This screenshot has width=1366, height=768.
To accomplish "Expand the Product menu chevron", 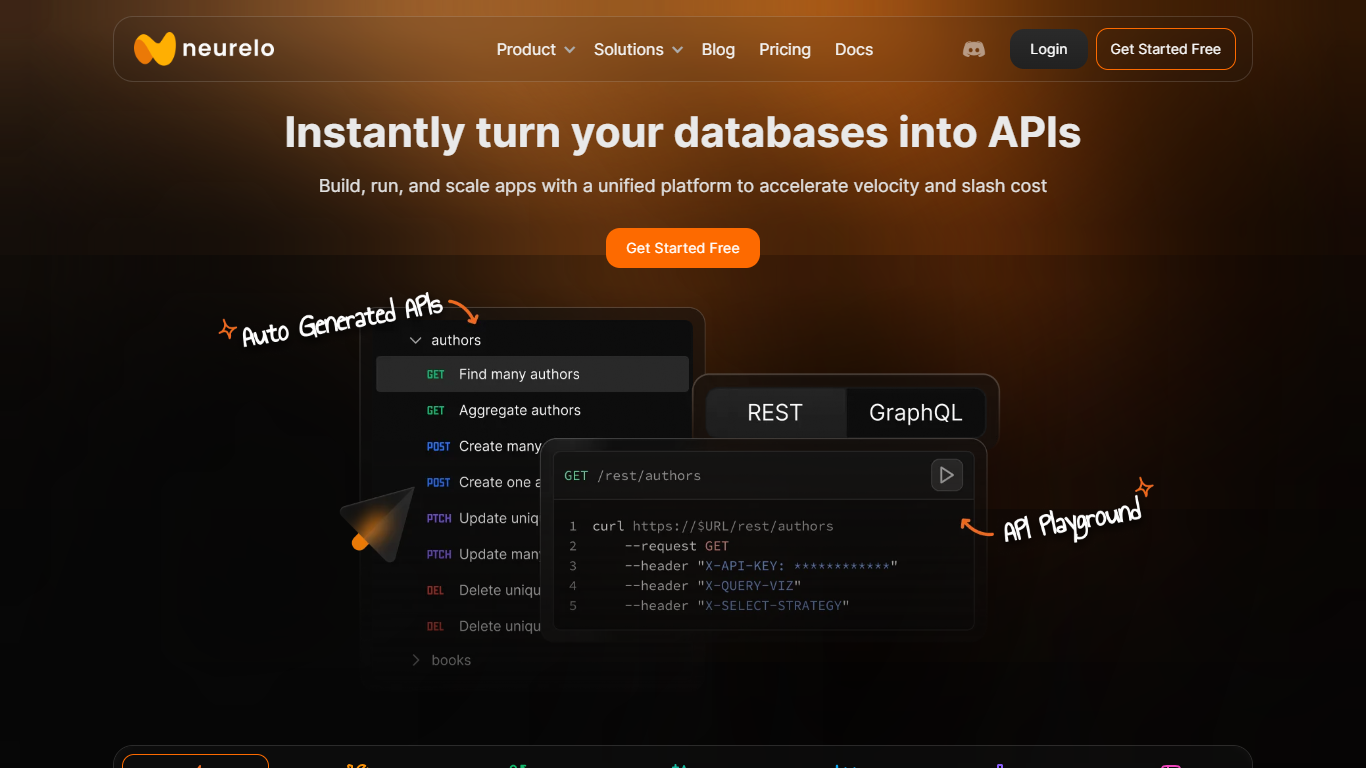I will click(x=570, y=49).
